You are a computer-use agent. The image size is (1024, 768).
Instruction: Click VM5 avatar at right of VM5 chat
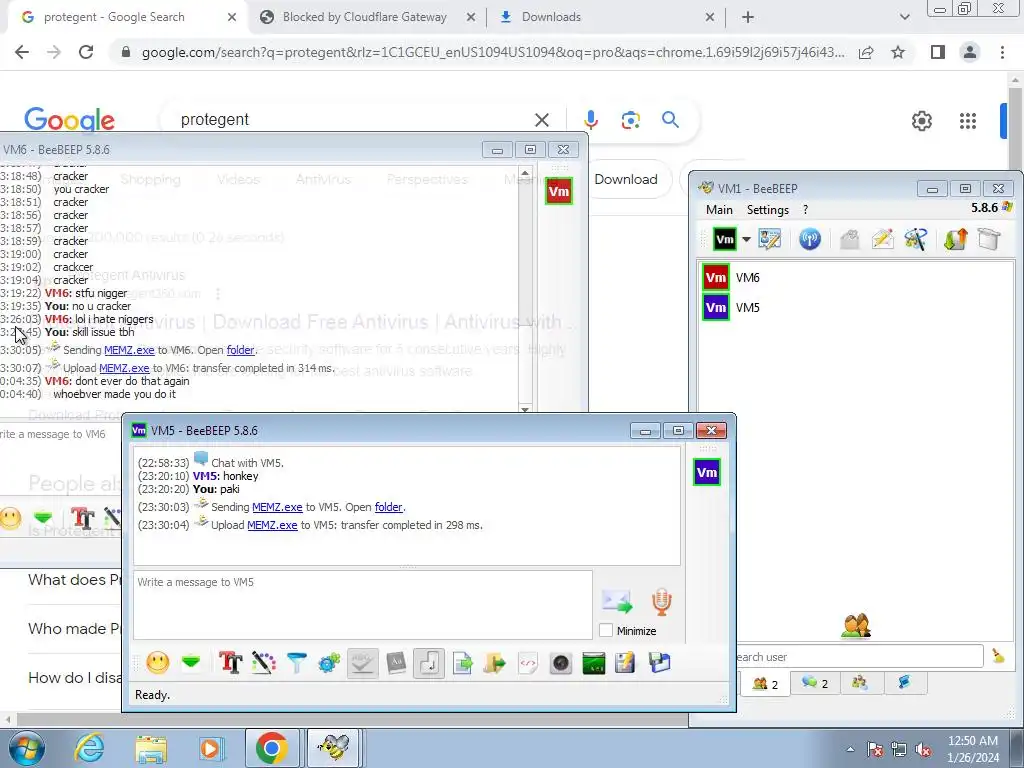pyautogui.click(x=707, y=472)
